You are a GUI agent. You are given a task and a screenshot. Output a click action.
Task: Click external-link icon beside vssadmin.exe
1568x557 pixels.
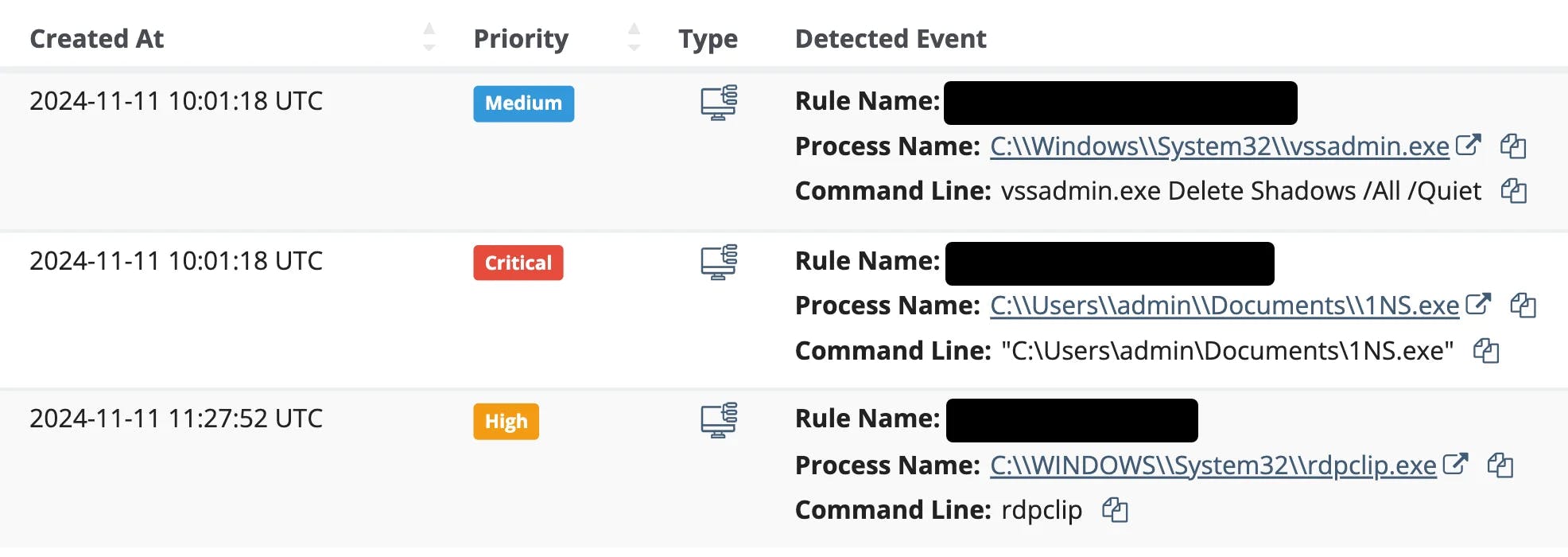point(1468,145)
